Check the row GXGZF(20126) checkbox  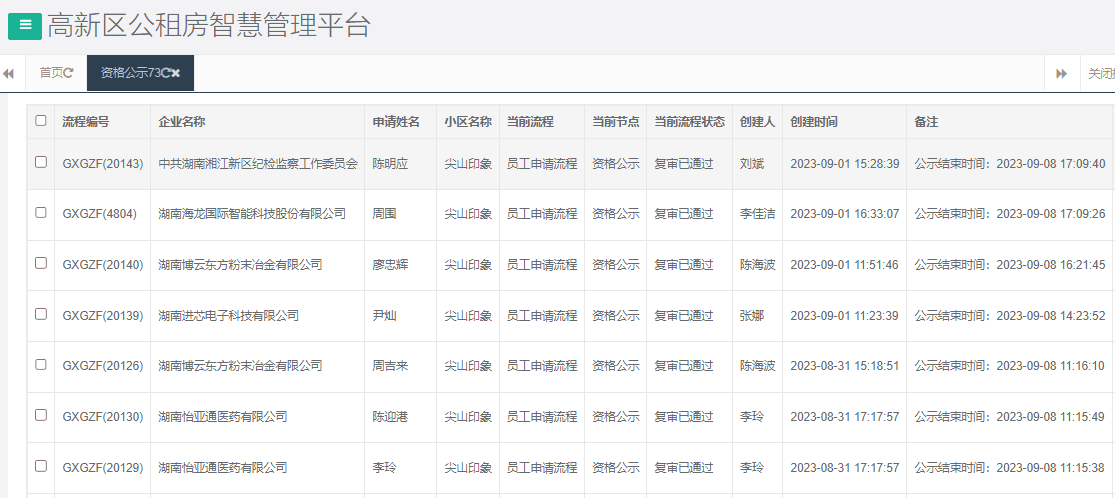(41, 364)
